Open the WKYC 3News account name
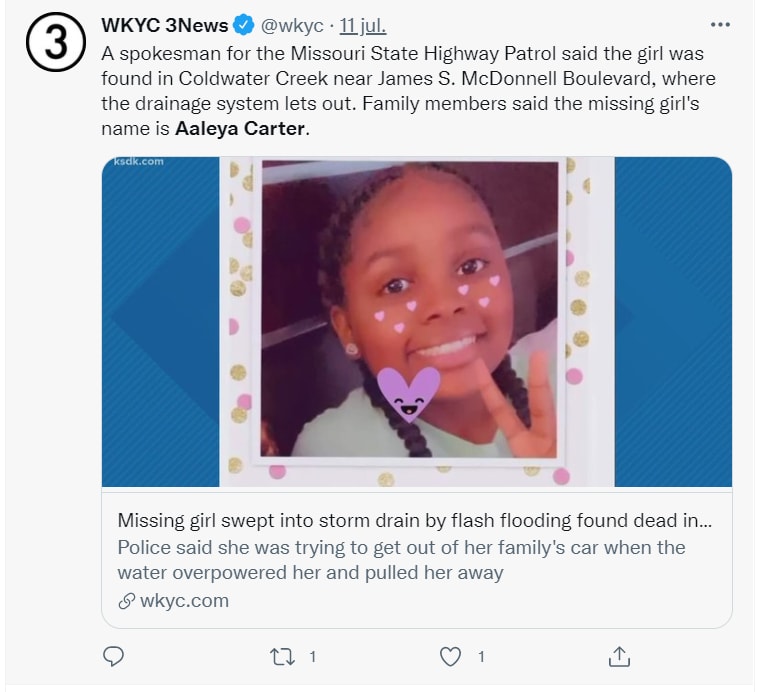Viewport: 773px width, 692px height. [165, 25]
